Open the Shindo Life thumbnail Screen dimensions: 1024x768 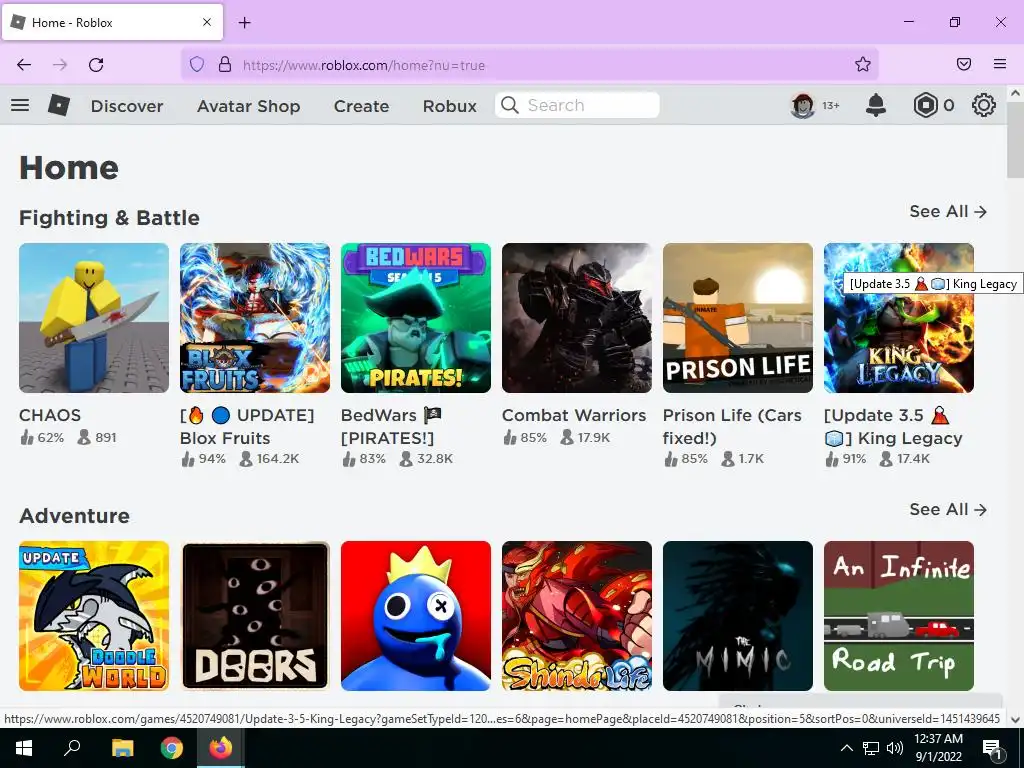click(577, 616)
